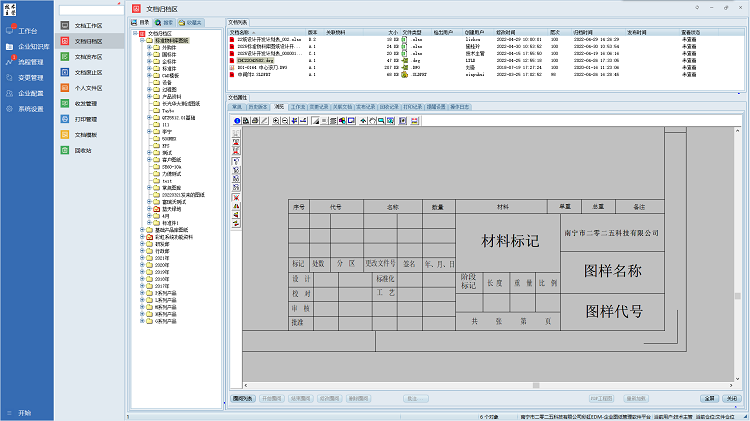Open 个人文件区 in the sidebar
Image resolution: width=750 pixels, height=421 pixels.
(88, 88)
